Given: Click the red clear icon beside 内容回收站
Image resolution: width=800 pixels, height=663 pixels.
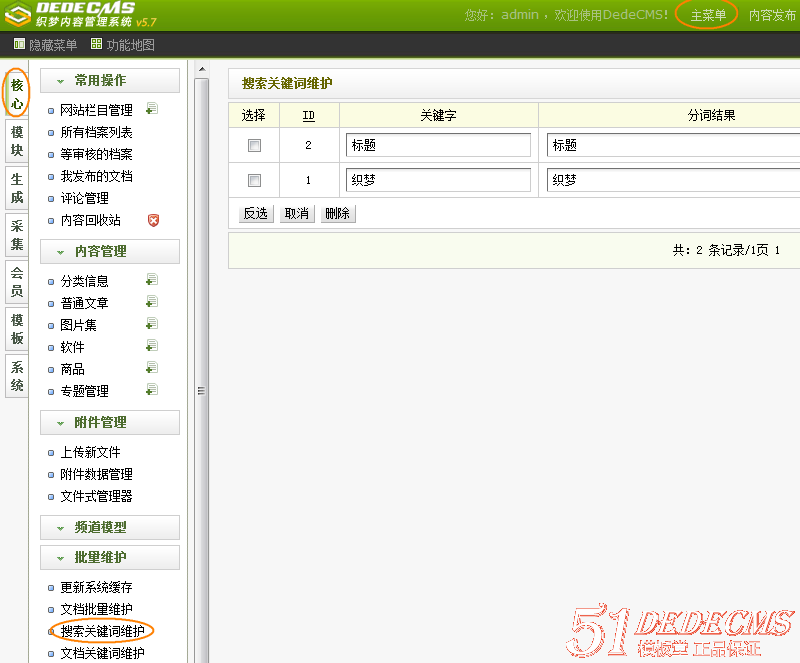Looking at the screenshot, I should pyautogui.click(x=153, y=220).
